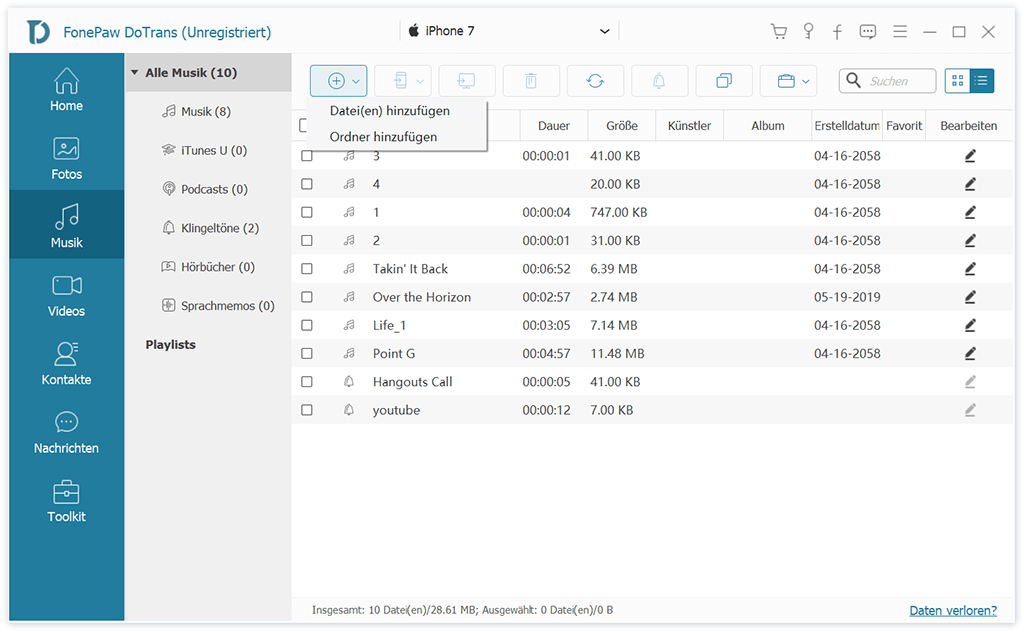This screenshot has height=632, width=1024.
Task: Switch to list view
Action: point(982,81)
